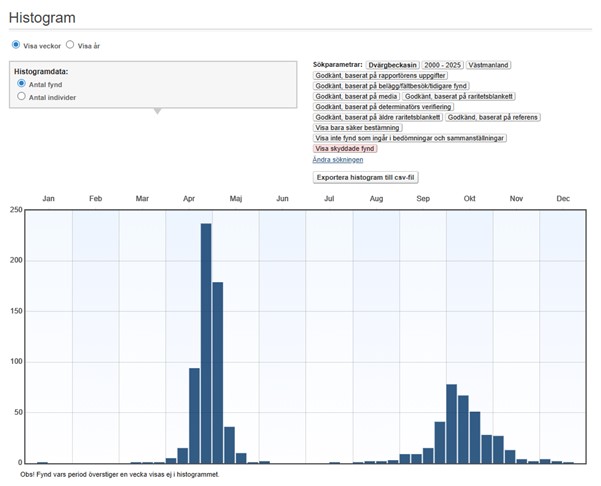This screenshot has width=601, height=486.
Task: Select the 'Visa veckor' radio button
Action: click(x=16, y=45)
